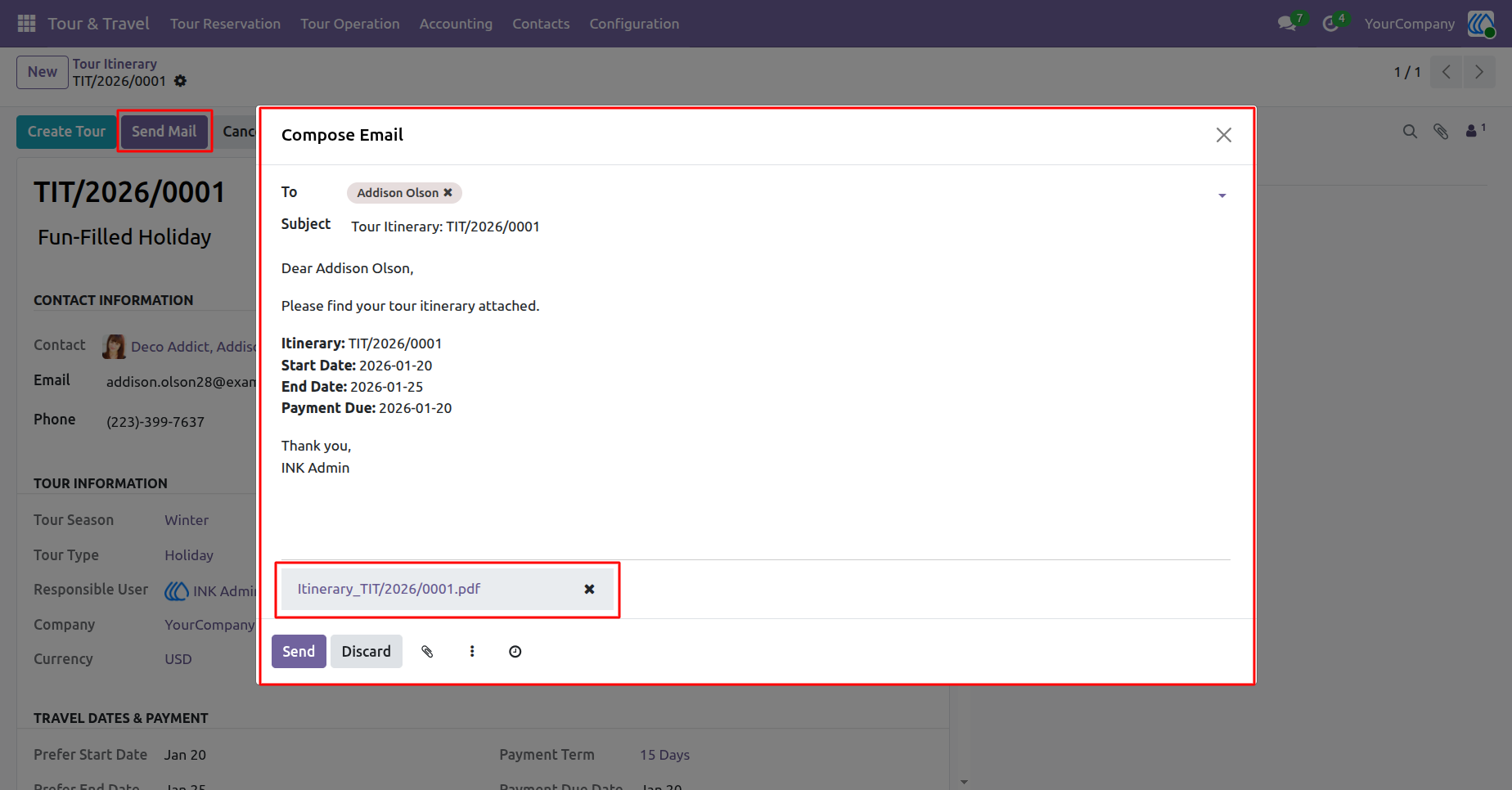Open the three-dot options menu in email footer

(472, 651)
